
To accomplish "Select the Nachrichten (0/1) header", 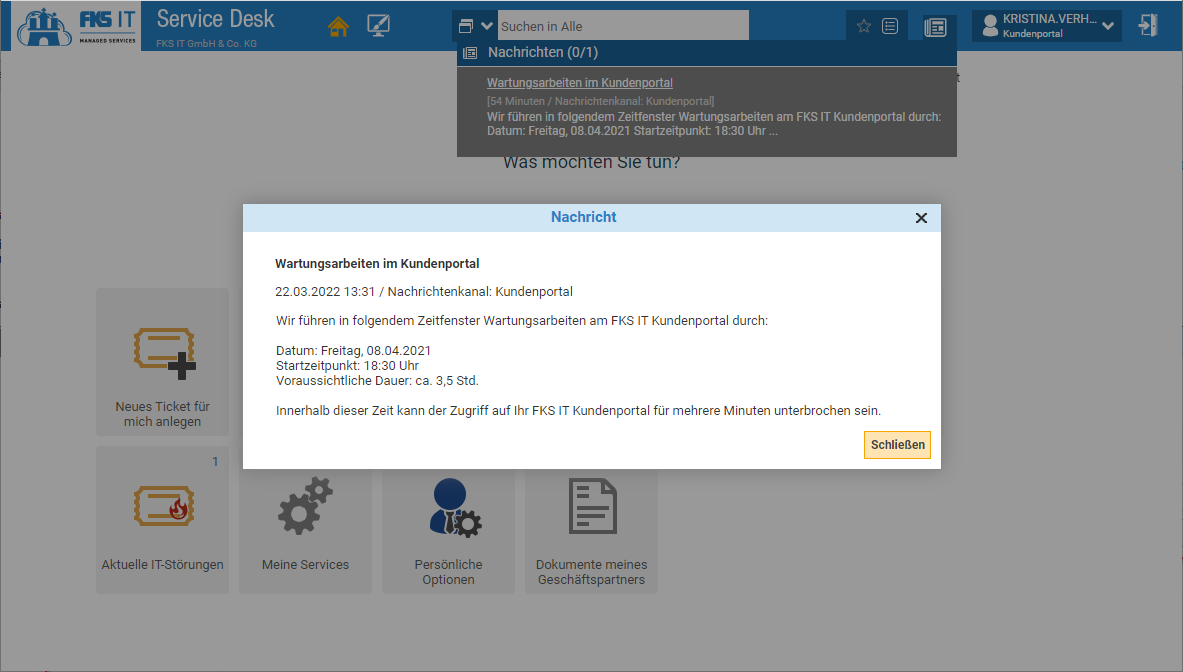I will pos(543,52).
